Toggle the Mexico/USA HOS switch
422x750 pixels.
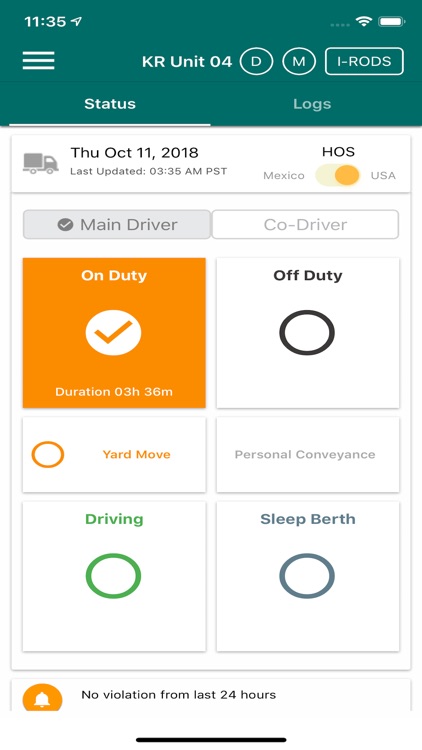pyautogui.click(x=337, y=176)
